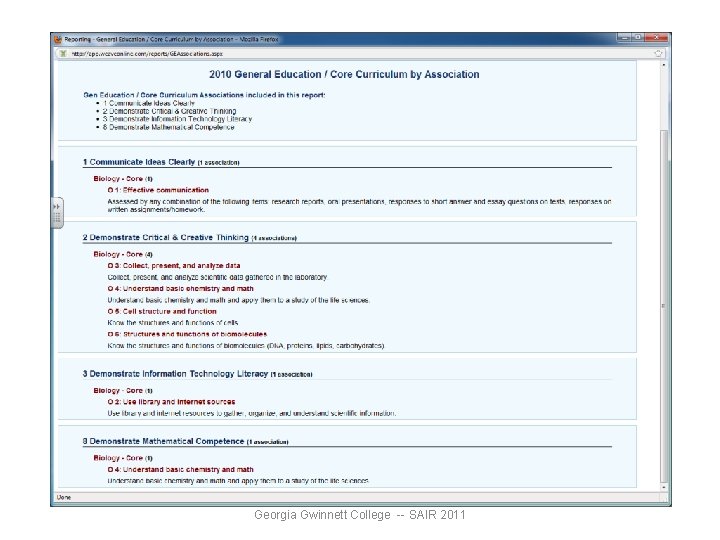The height and width of the screenshot is (540, 720).
Task: Click 'O 2: Use library and internet sources'
Action: pos(171,402)
